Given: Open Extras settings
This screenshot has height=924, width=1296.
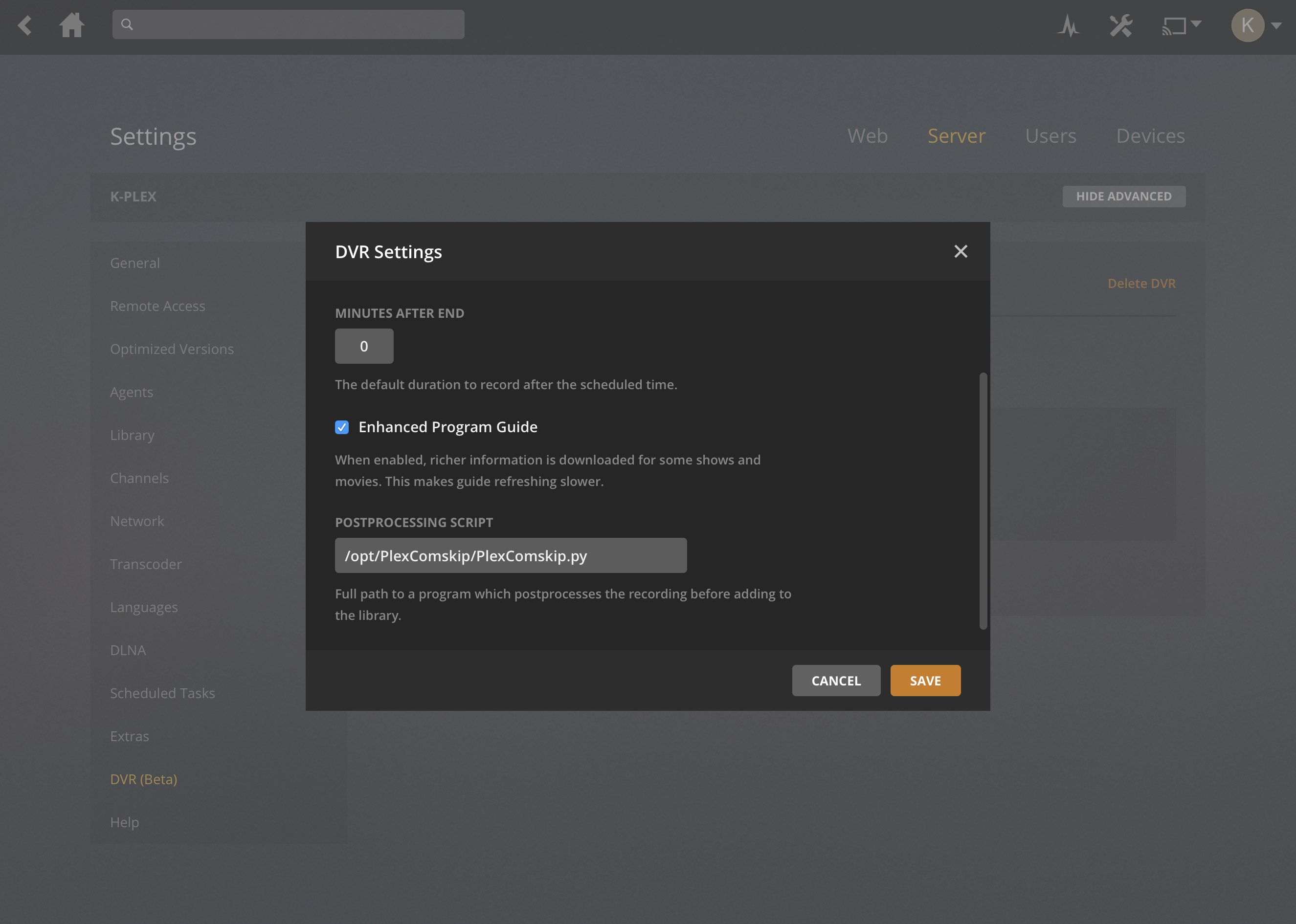Looking at the screenshot, I should (x=129, y=736).
